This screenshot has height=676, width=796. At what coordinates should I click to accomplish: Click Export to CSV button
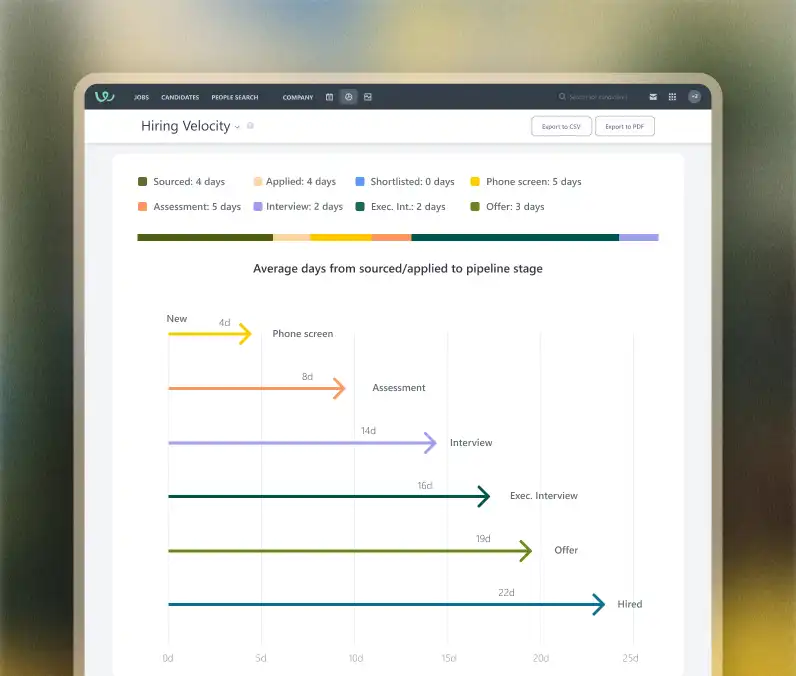561,126
